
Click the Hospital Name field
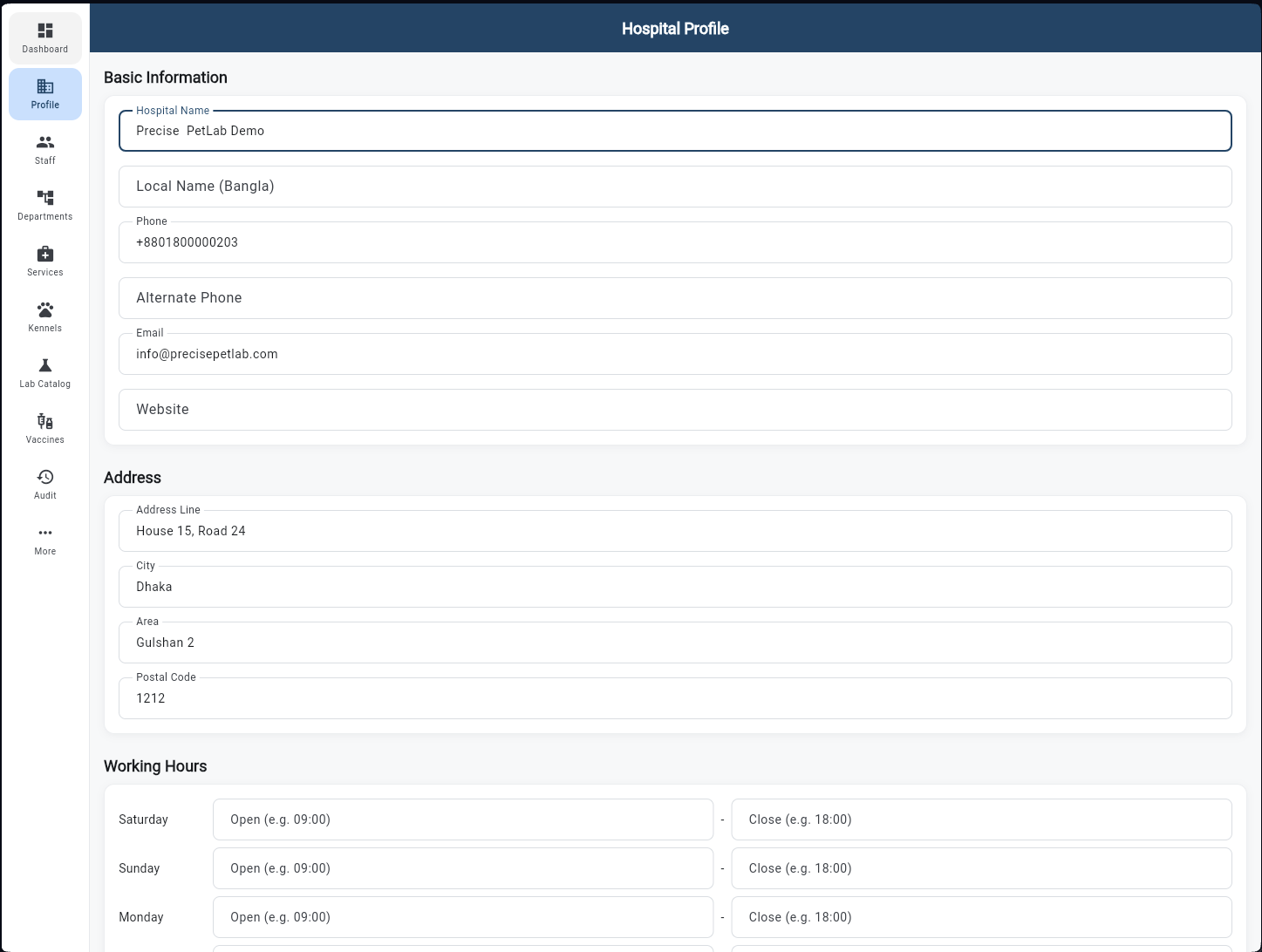674,131
